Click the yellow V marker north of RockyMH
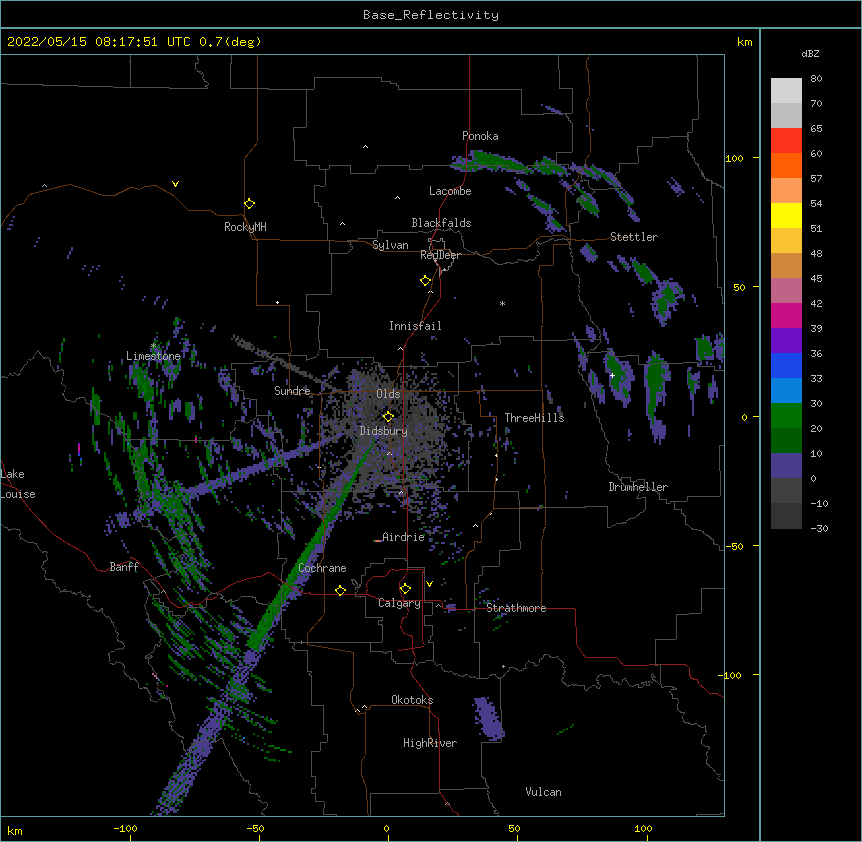Viewport: 862px width, 842px height. 175,184
